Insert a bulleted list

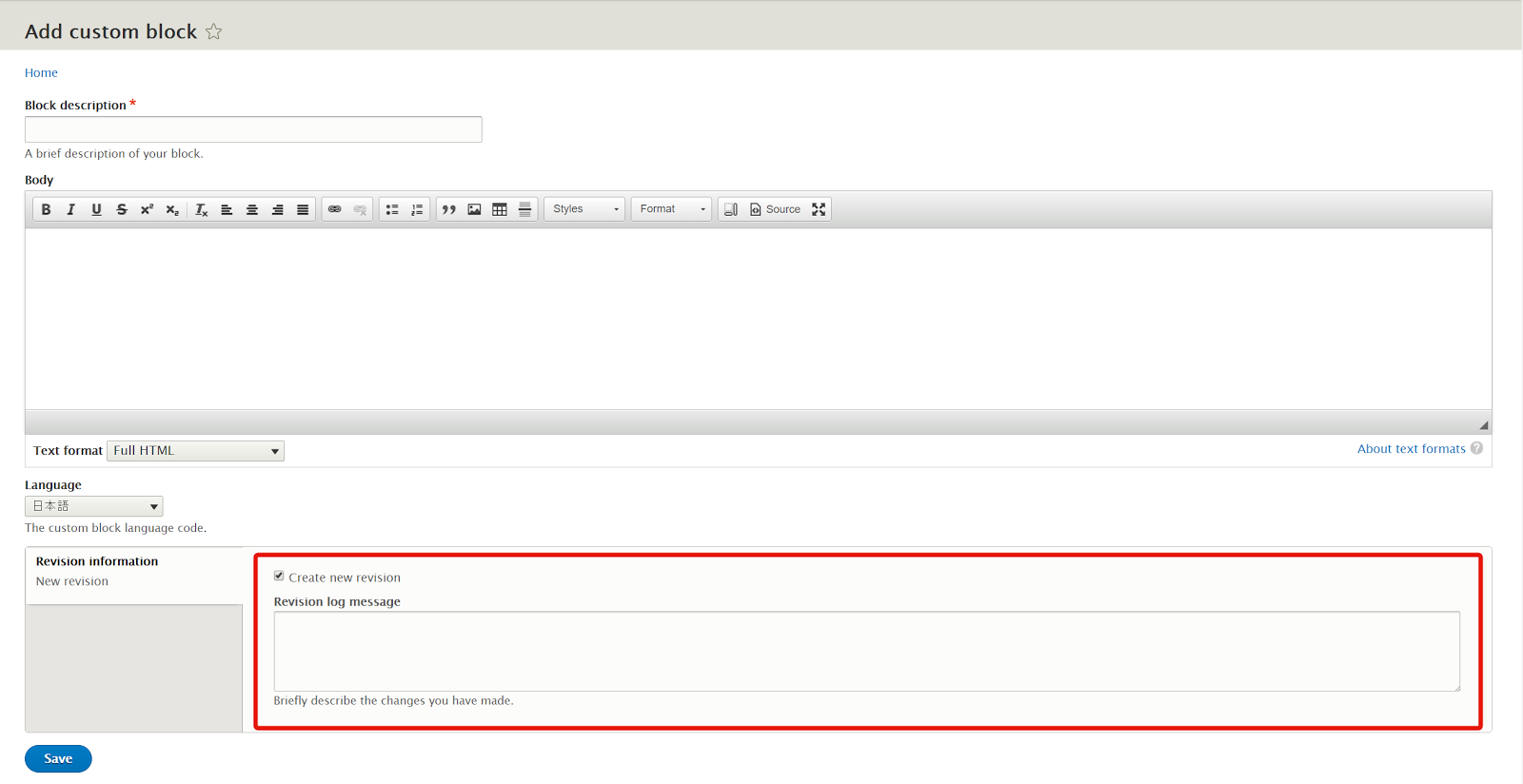pos(392,209)
